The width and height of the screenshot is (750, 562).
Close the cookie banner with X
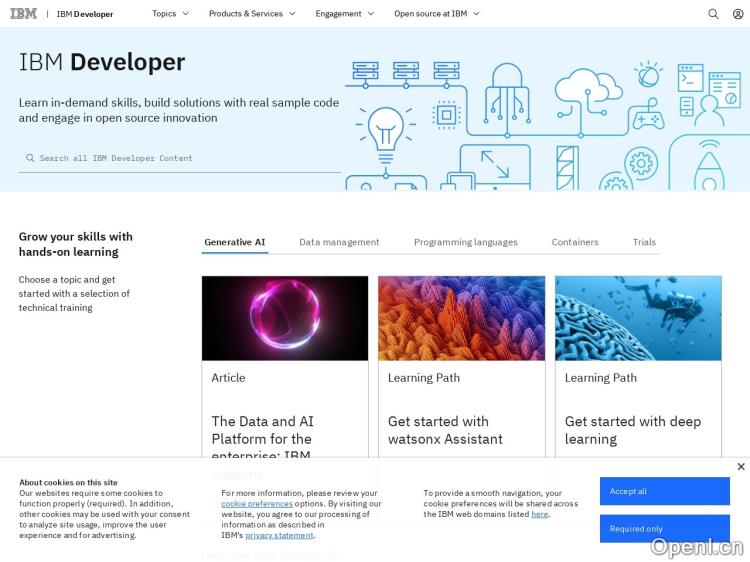tap(740, 467)
